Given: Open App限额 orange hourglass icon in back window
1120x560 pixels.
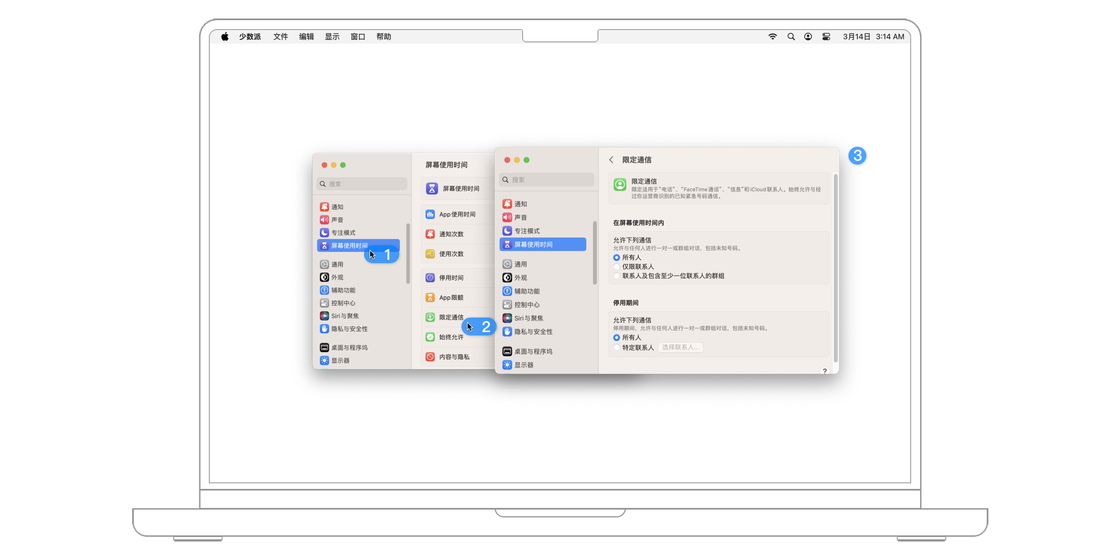Looking at the screenshot, I should (430, 297).
